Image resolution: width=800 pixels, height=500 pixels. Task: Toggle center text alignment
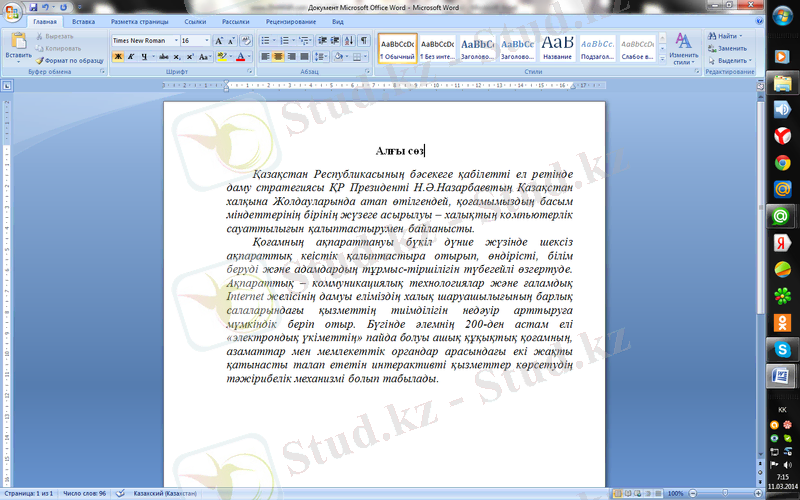tap(279, 57)
